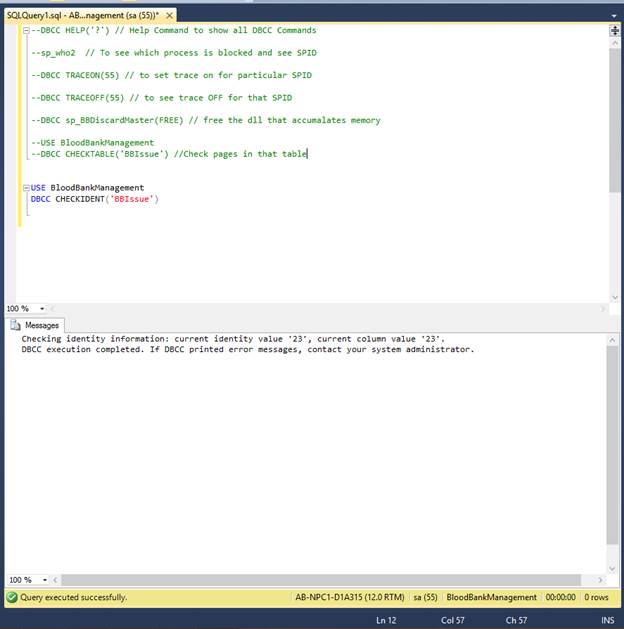The height and width of the screenshot is (629, 624).
Task: Click the AB-NPC1-D1A315 (12.0 RTM) server entry
Action: pyautogui.click(x=350, y=597)
